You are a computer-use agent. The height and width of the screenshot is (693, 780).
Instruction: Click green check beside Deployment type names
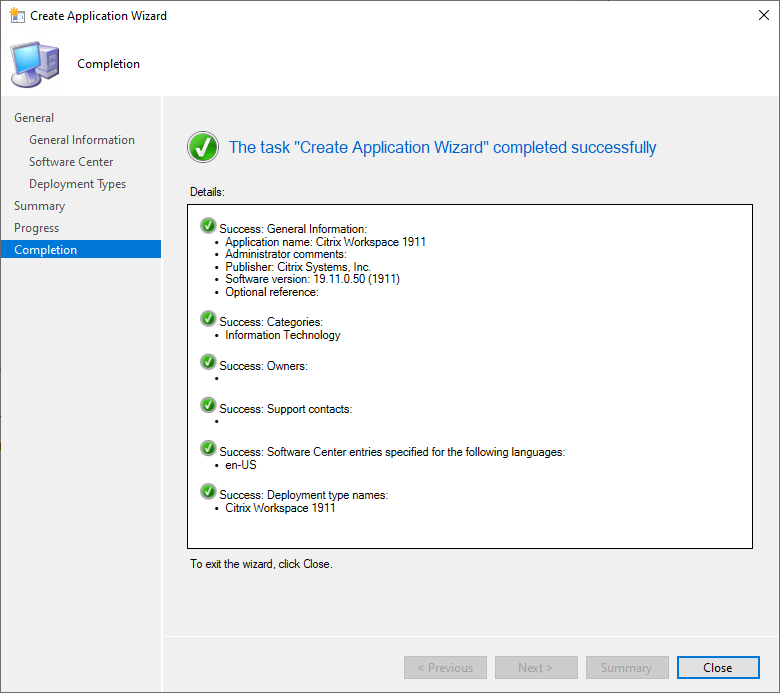(x=208, y=492)
